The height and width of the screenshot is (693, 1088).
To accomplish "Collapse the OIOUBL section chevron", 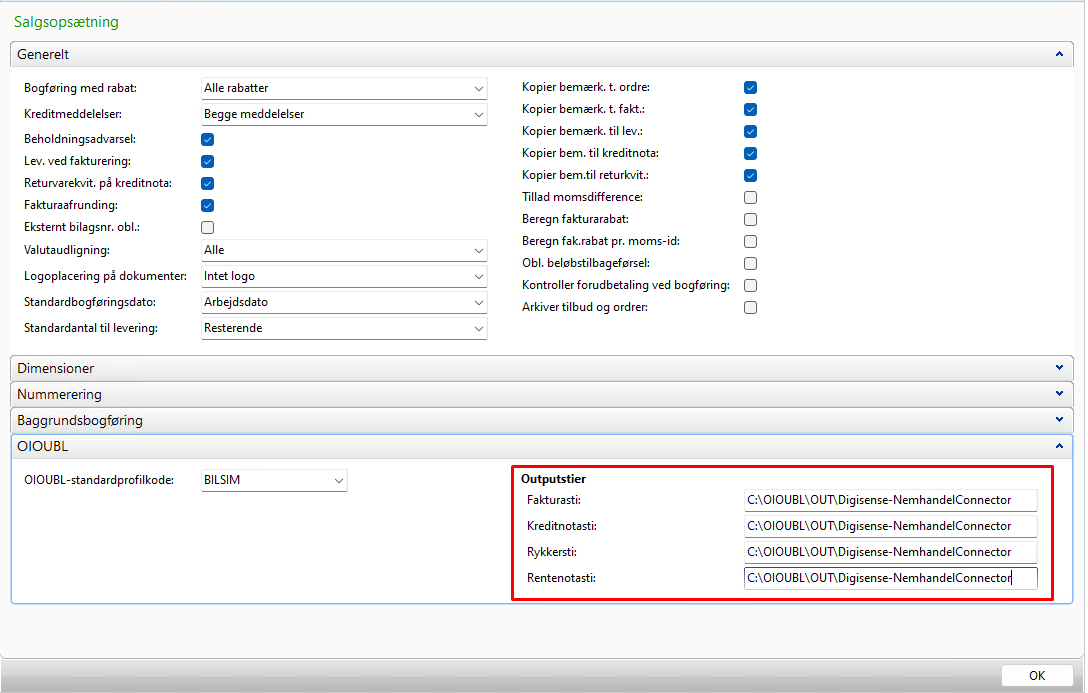I will click(1059, 446).
